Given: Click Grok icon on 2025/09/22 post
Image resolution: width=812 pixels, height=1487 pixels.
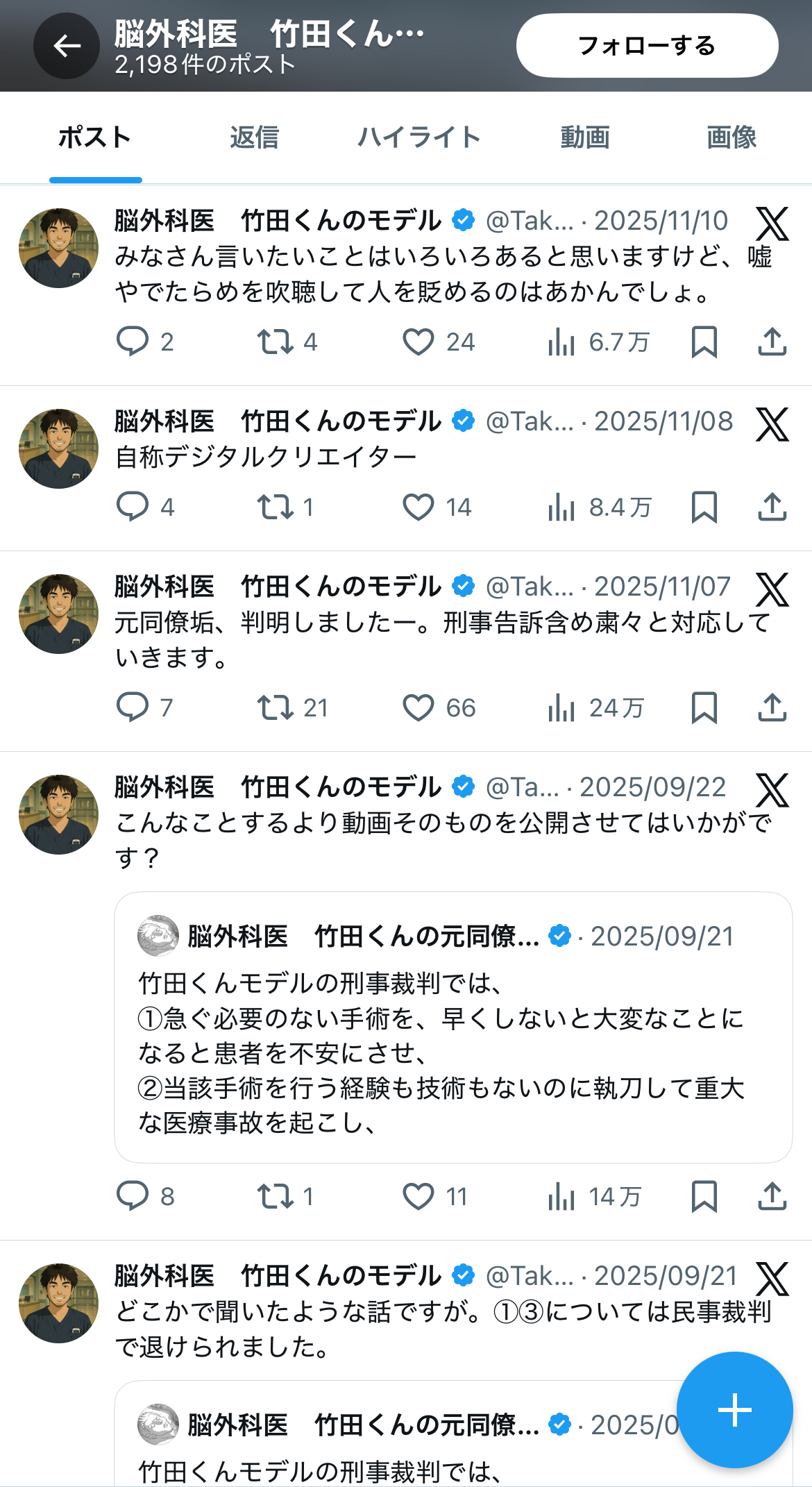Looking at the screenshot, I should pyautogui.click(x=772, y=790).
